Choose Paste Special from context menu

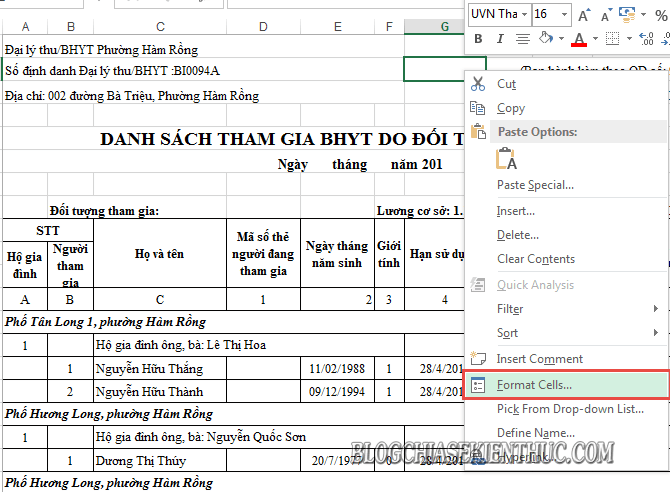(565, 185)
